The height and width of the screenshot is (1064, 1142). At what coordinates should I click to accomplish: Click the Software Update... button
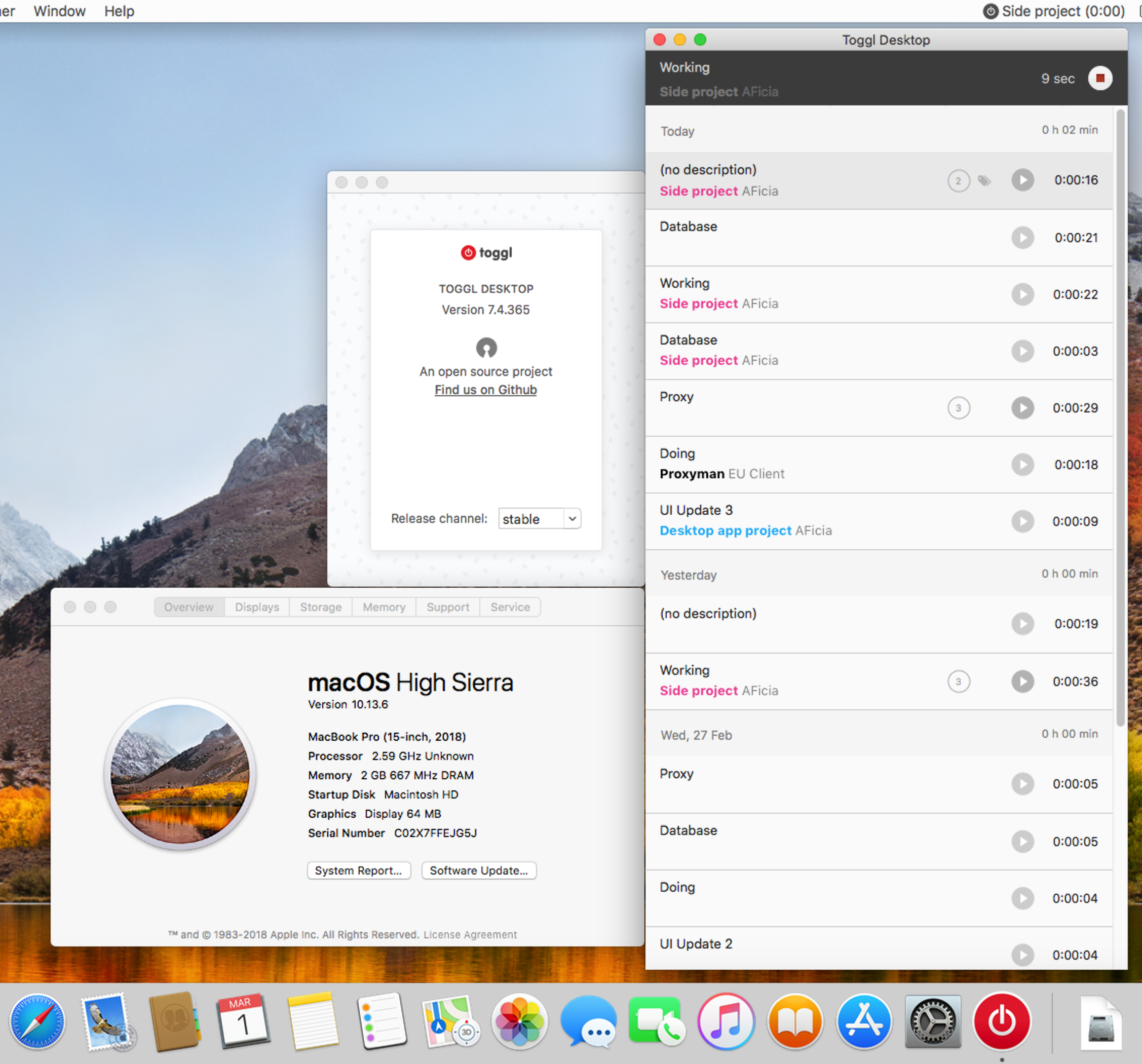[478, 870]
